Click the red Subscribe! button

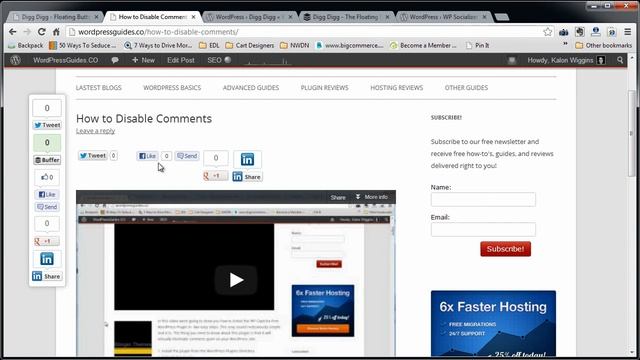click(x=505, y=249)
